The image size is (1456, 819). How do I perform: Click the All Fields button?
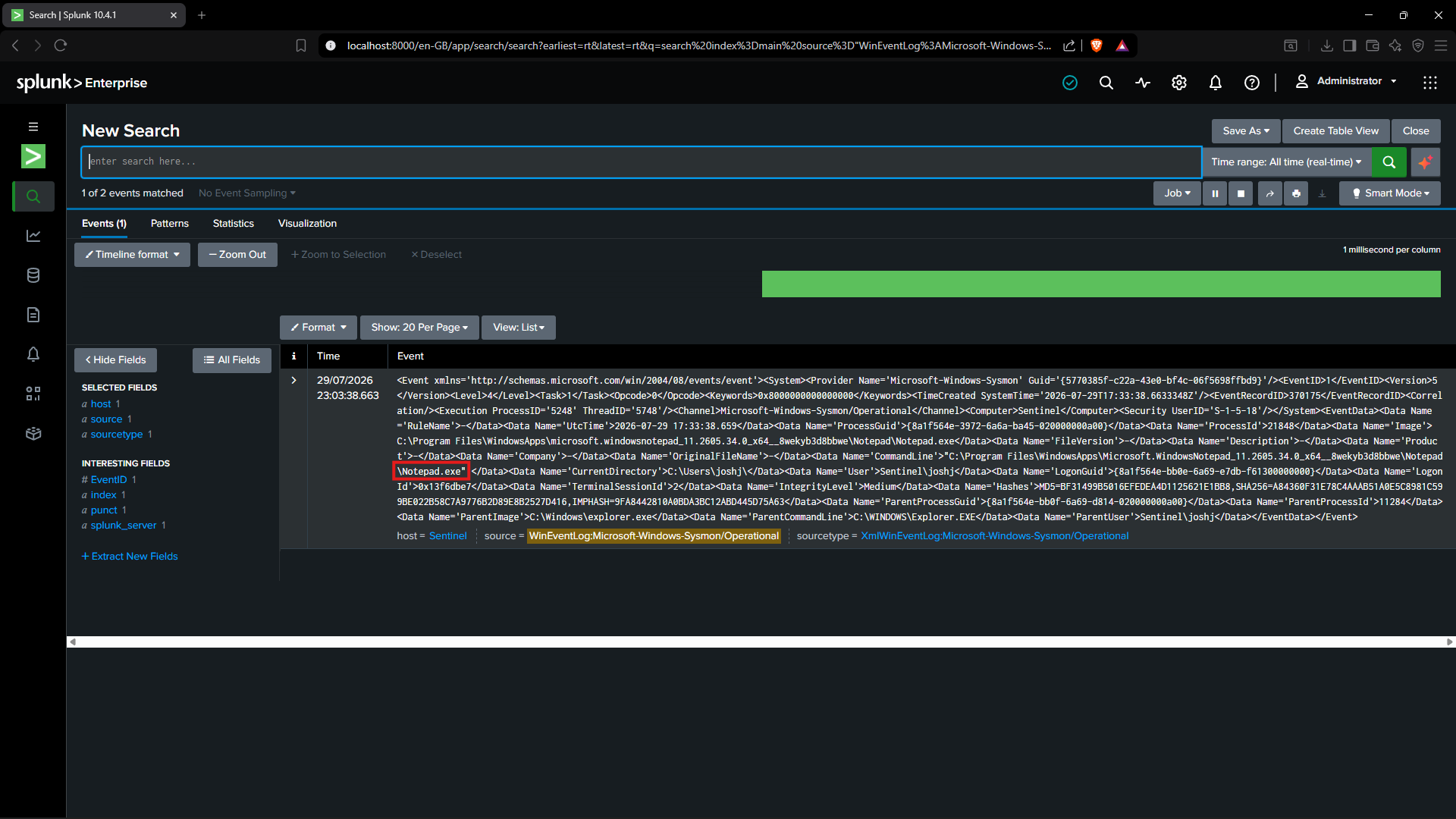pyautogui.click(x=232, y=360)
